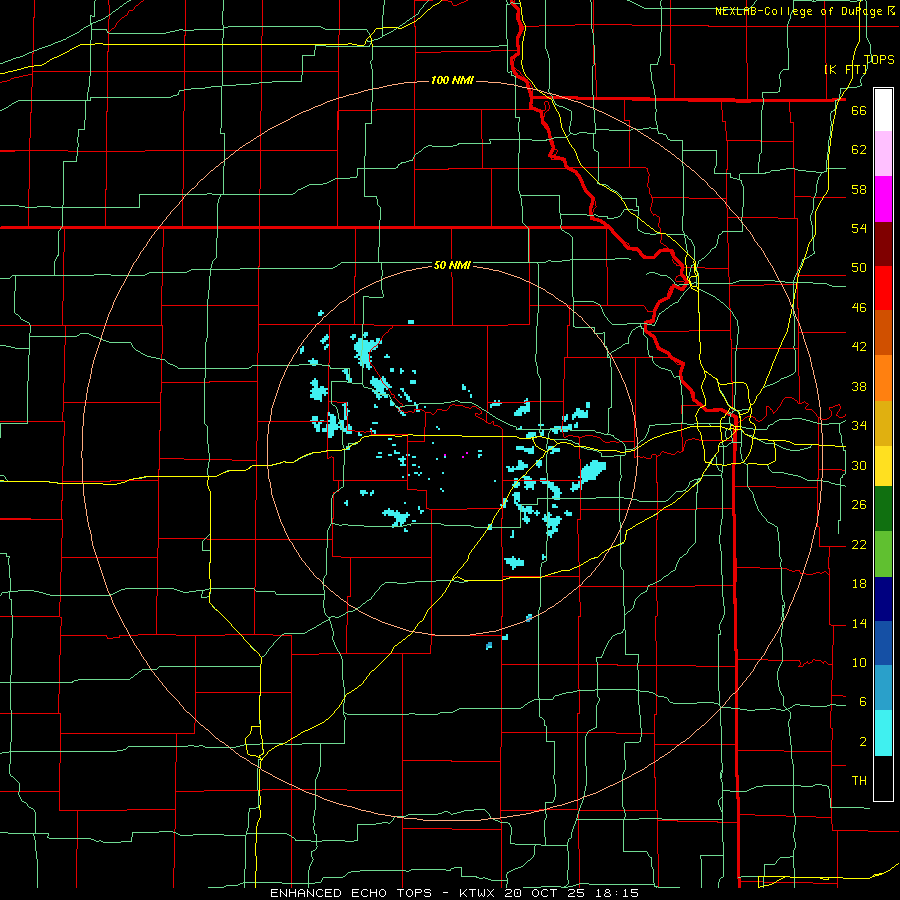Click the '30' scale value
The height and width of the screenshot is (900, 900).
click(x=859, y=465)
